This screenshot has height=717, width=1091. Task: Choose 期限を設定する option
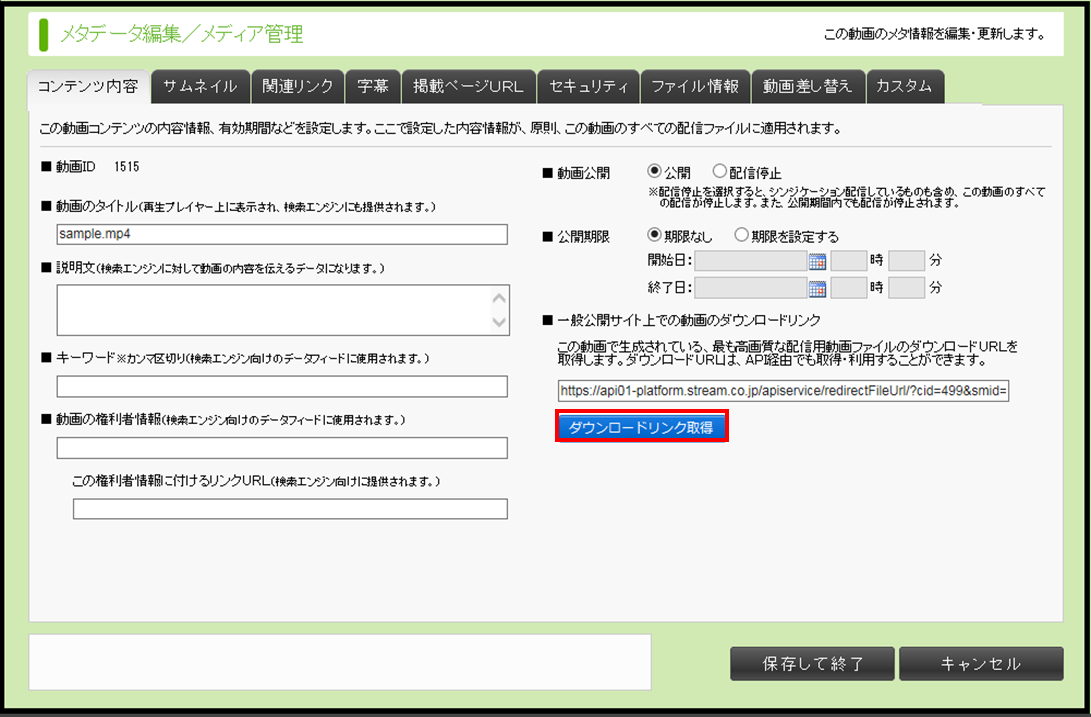(741, 236)
